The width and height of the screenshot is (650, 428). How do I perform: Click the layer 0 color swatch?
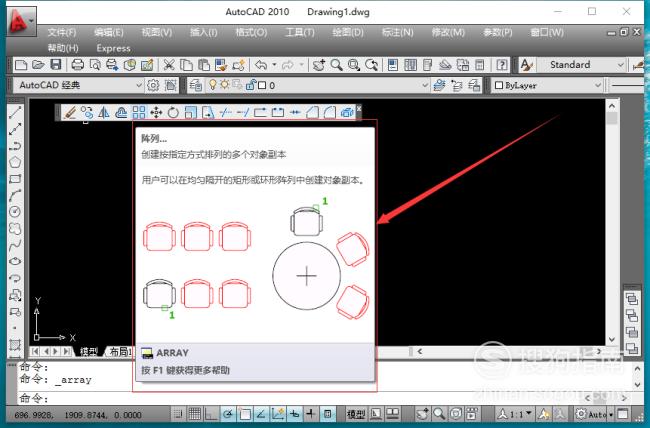pyautogui.click(x=262, y=85)
